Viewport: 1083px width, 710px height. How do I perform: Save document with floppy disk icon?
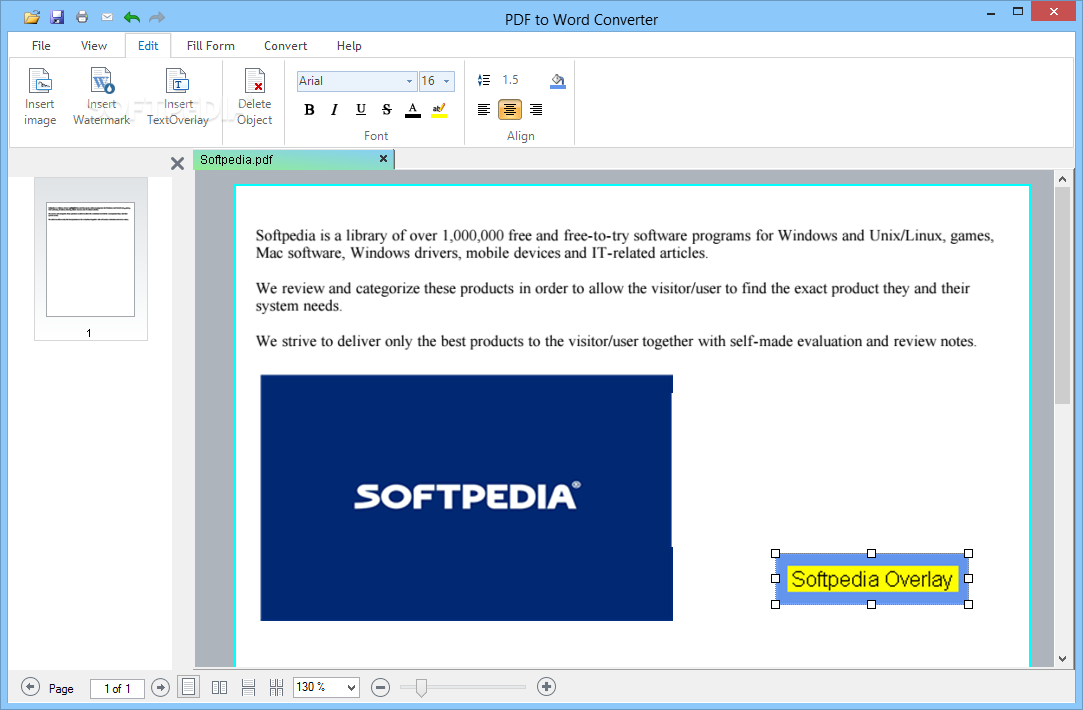[57, 17]
